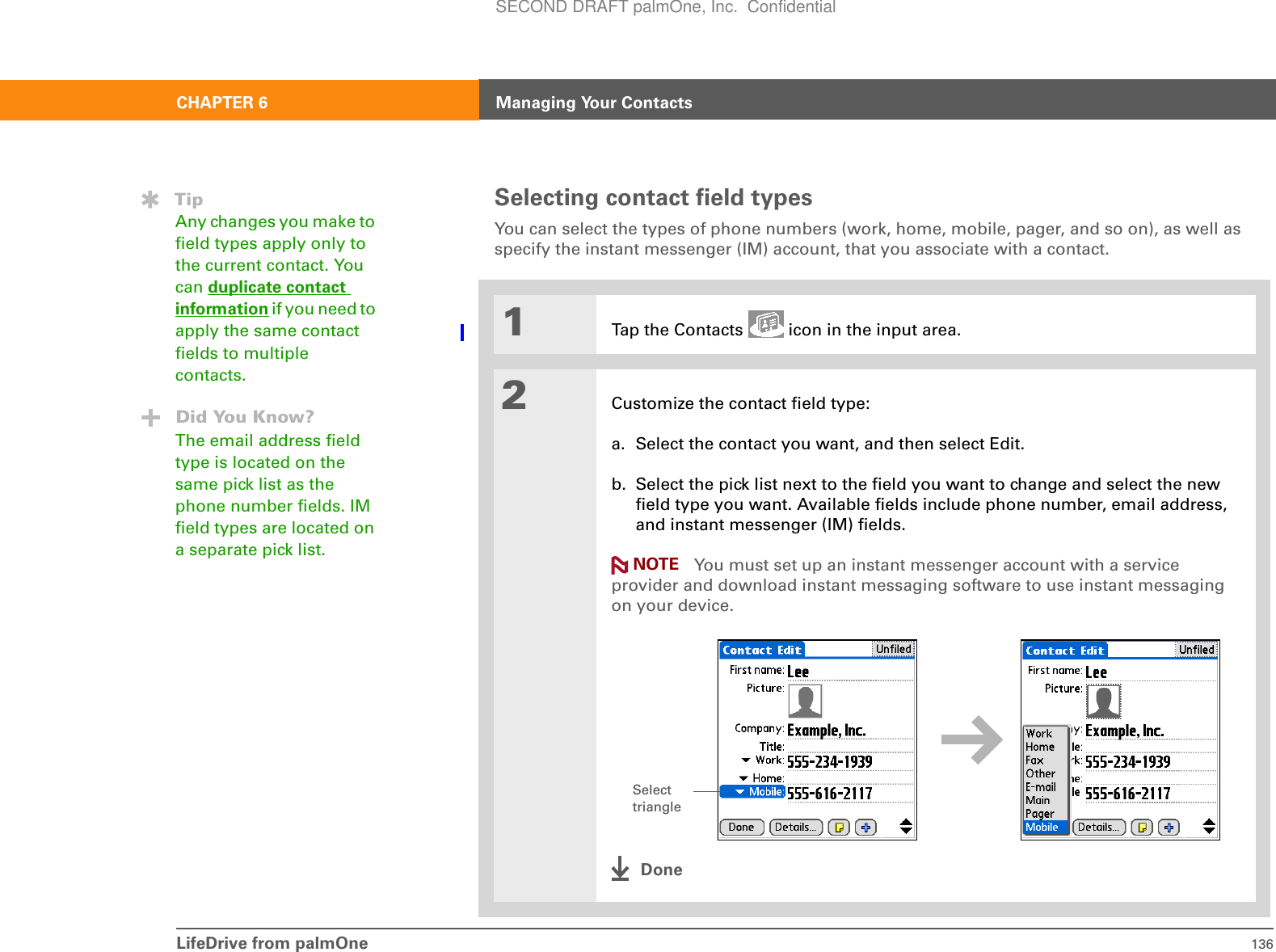Click scroll up arrow in right screen
Screen dimensions: 1276x952
tap(1209, 822)
